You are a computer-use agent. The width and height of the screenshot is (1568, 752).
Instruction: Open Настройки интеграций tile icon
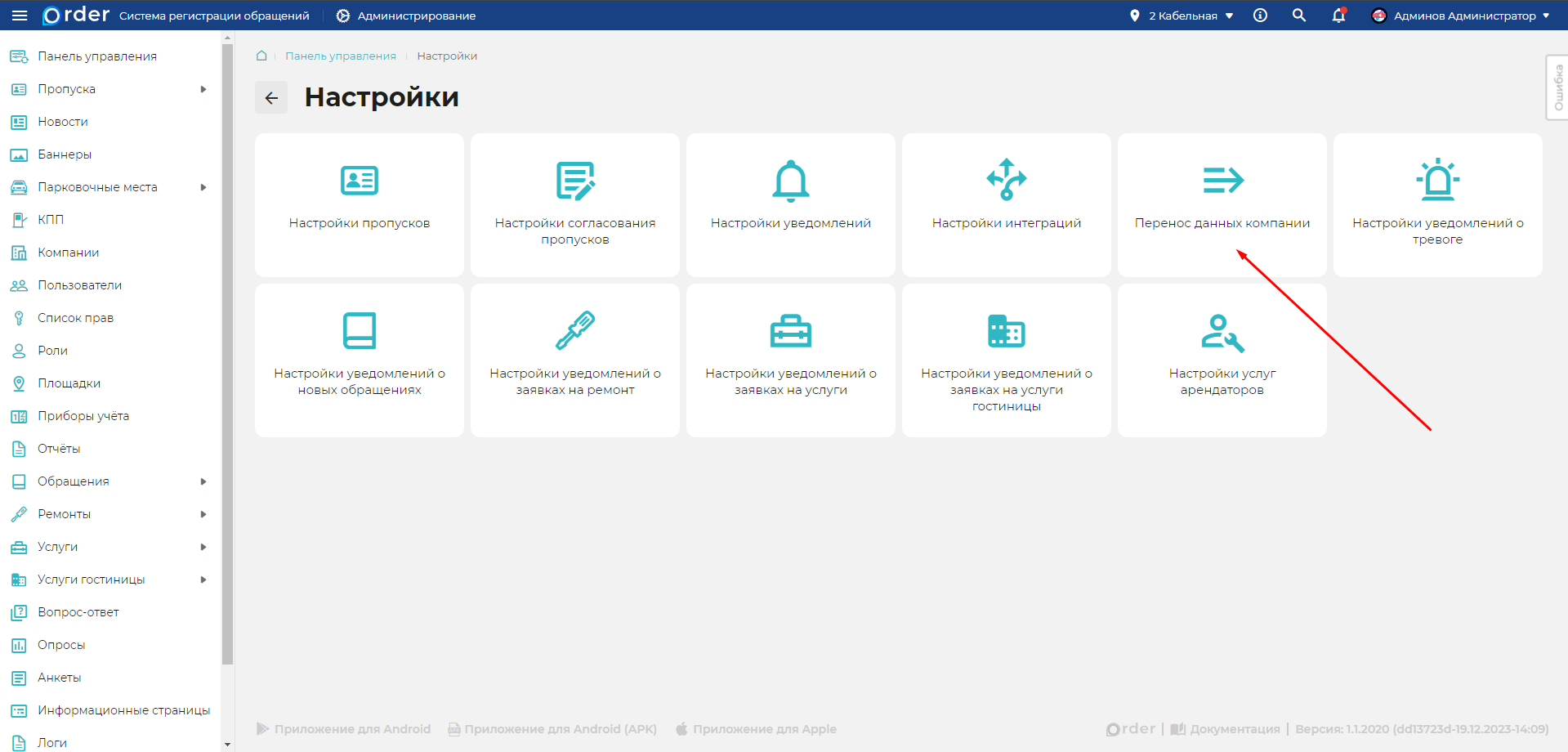tap(1006, 180)
